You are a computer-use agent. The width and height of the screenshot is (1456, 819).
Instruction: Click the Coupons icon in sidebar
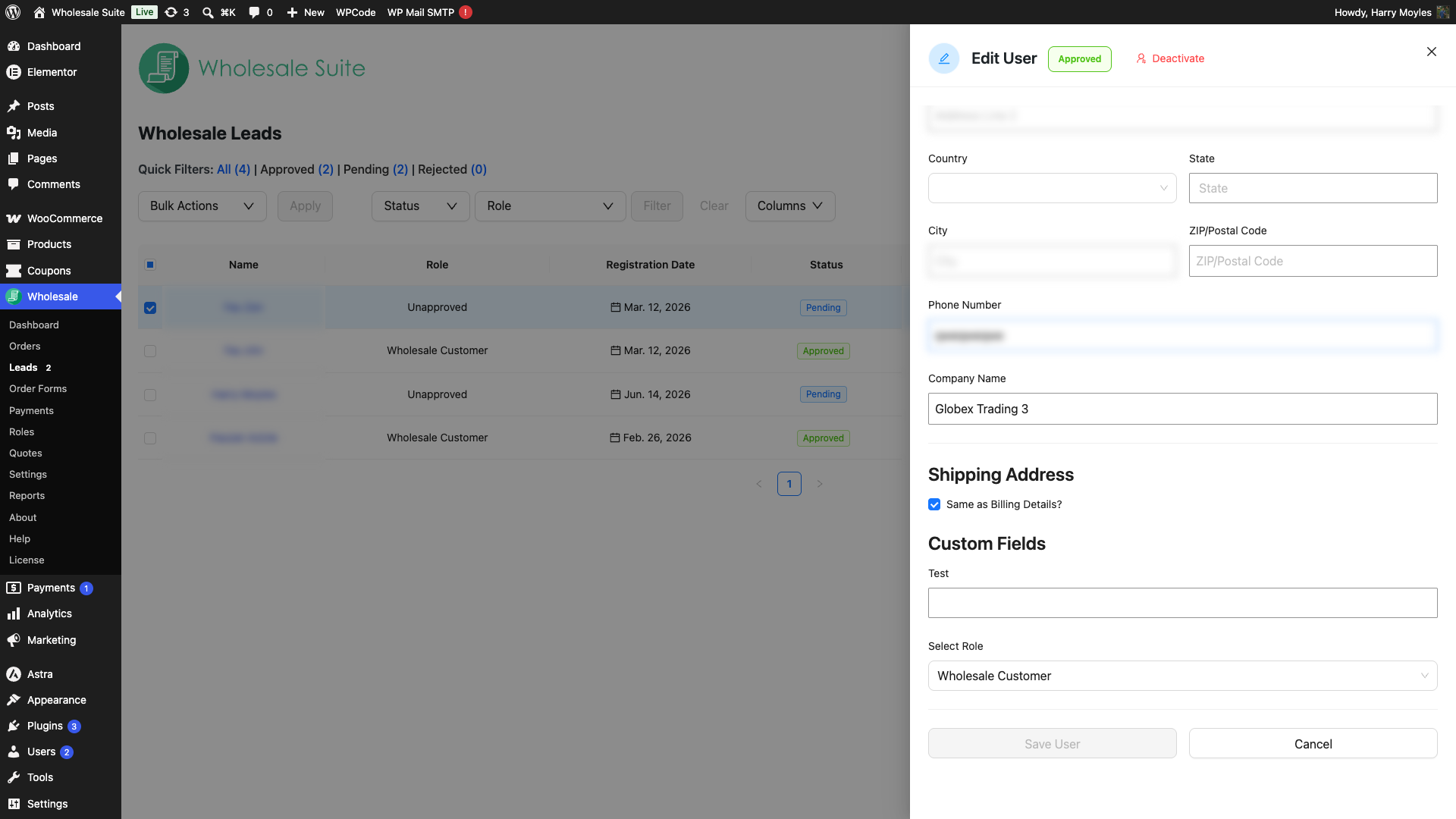click(x=14, y=271)
